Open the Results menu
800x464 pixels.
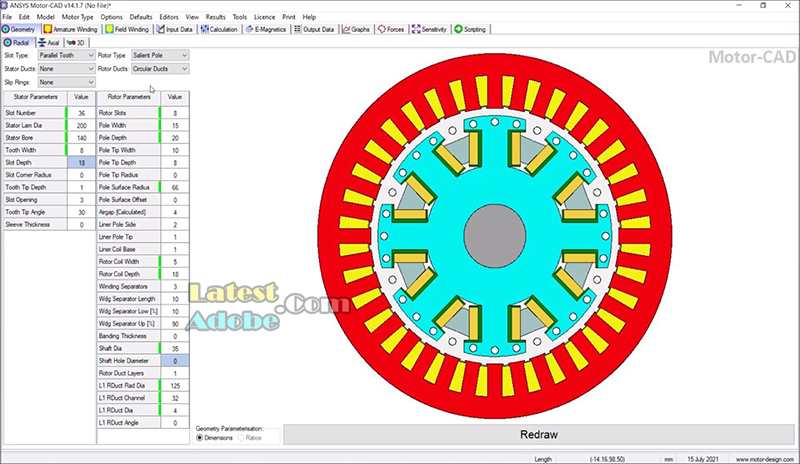[215, 17]
